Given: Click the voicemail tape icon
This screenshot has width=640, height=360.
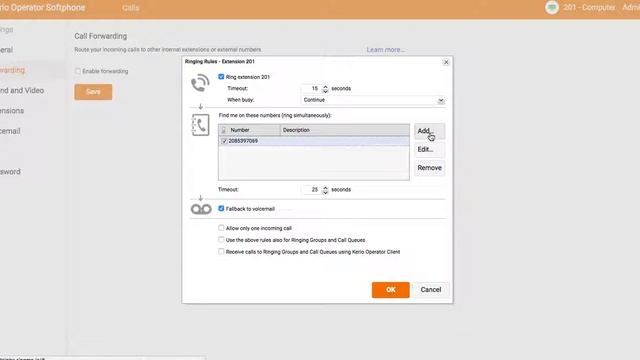Looking at the screenshot, I should 201,209.
